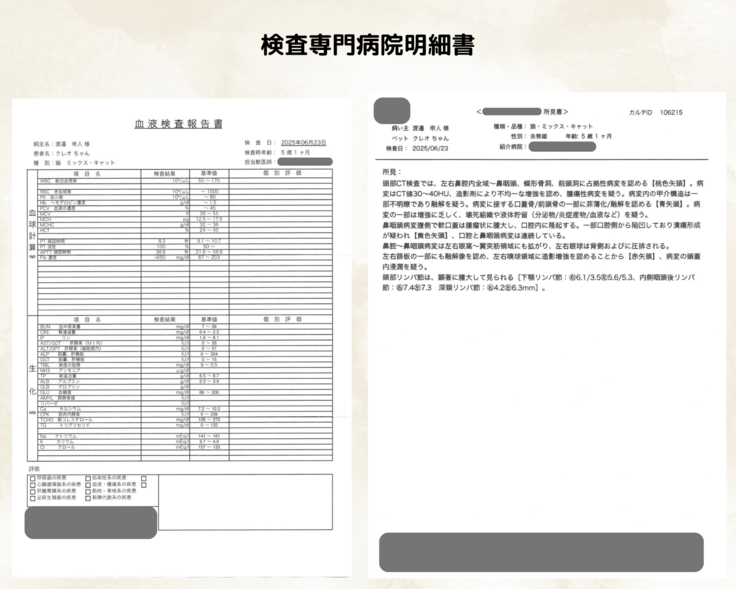Check the first checkbox in 評価 section
The width and height of the screenshot is (736, 589).
point(32,478)
